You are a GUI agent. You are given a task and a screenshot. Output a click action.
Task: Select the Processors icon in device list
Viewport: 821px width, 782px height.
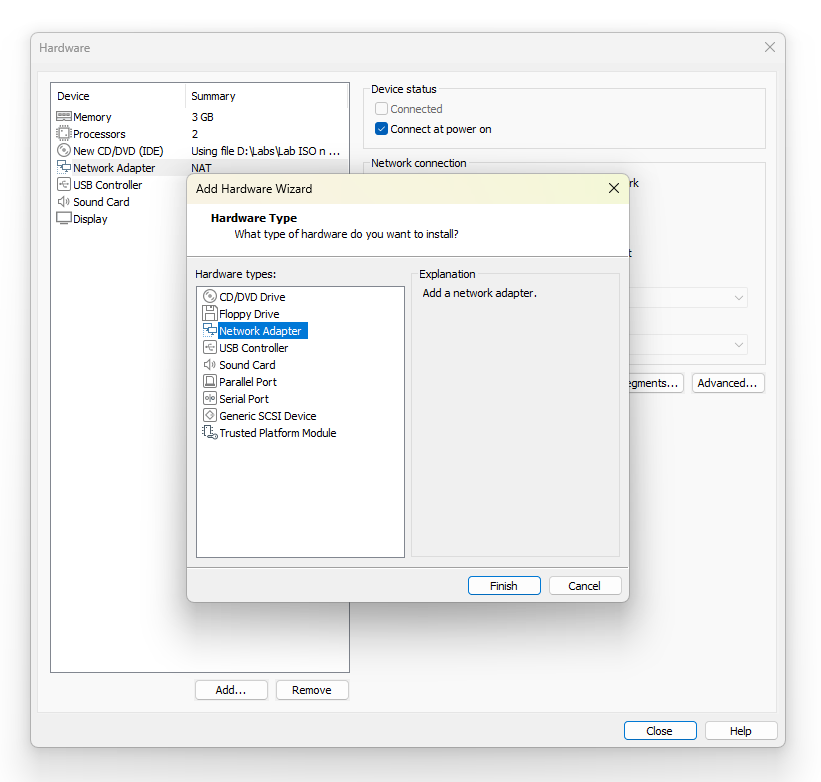63,133
